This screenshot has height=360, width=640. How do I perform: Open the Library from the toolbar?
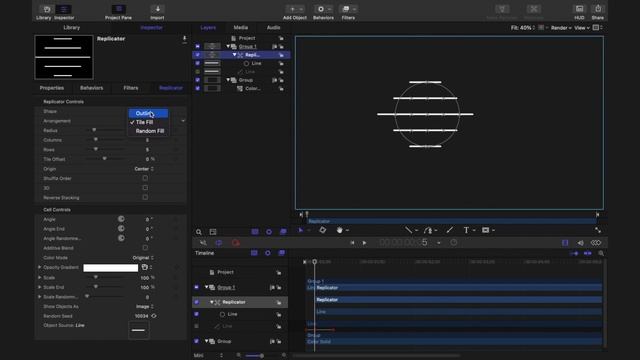(x=44, y=12)
